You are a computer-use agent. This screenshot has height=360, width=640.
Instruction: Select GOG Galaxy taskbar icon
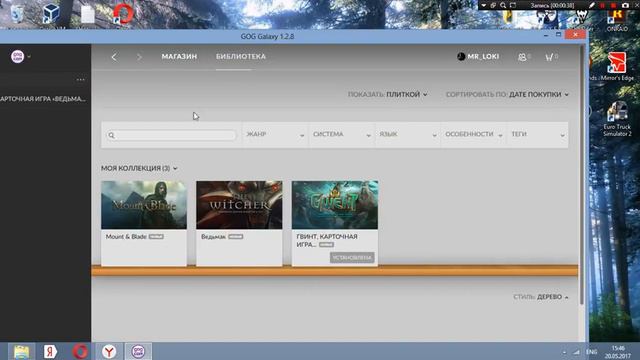click(x=138, y=351)
